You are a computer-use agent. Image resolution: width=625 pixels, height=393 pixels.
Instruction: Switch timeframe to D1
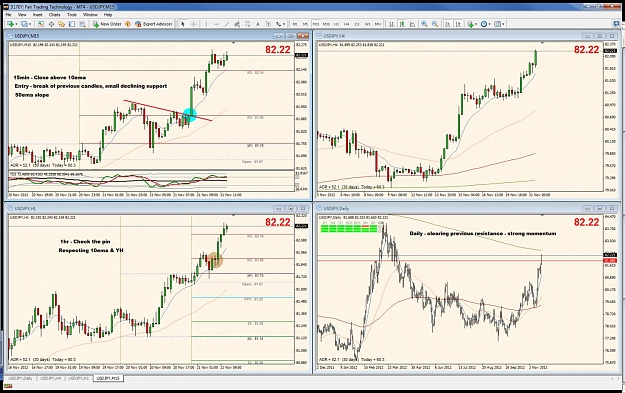357,24
